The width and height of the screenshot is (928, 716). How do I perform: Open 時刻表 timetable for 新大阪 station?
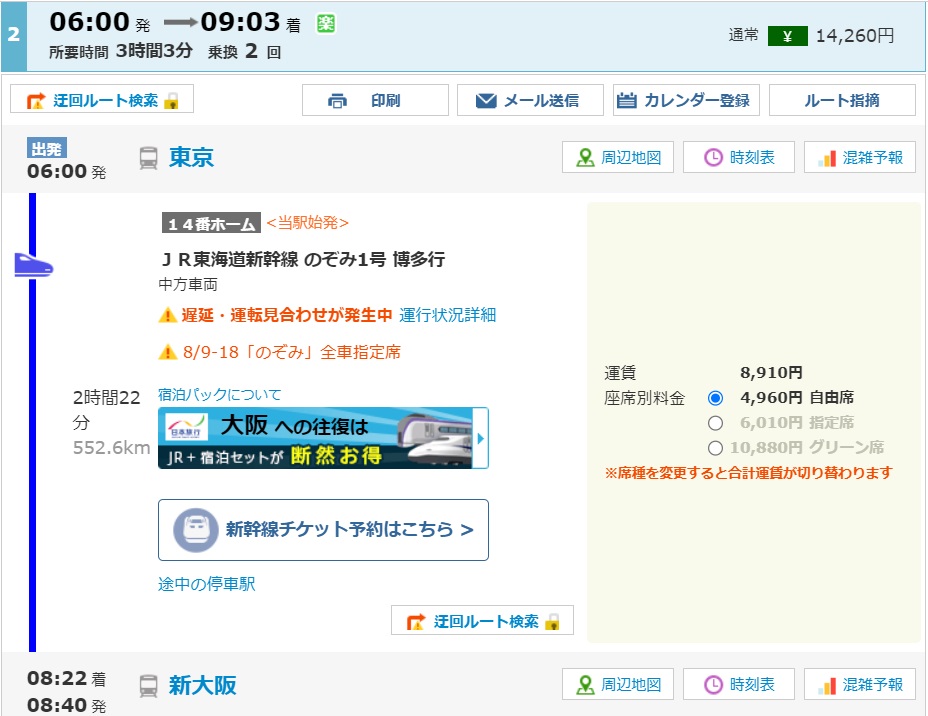[x=739, y=685]
